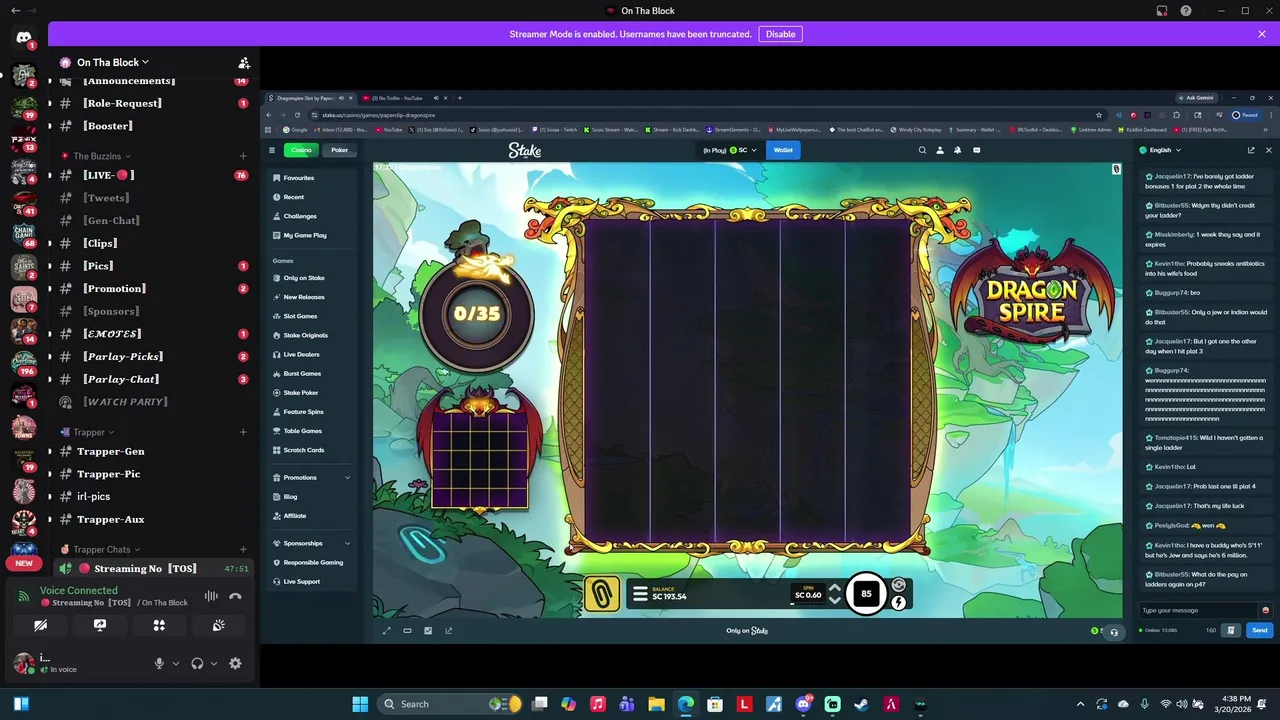Change chat language English dropdown
Screen dimensions: 1280x720
pyautogui.click(x=1161, y=150)
